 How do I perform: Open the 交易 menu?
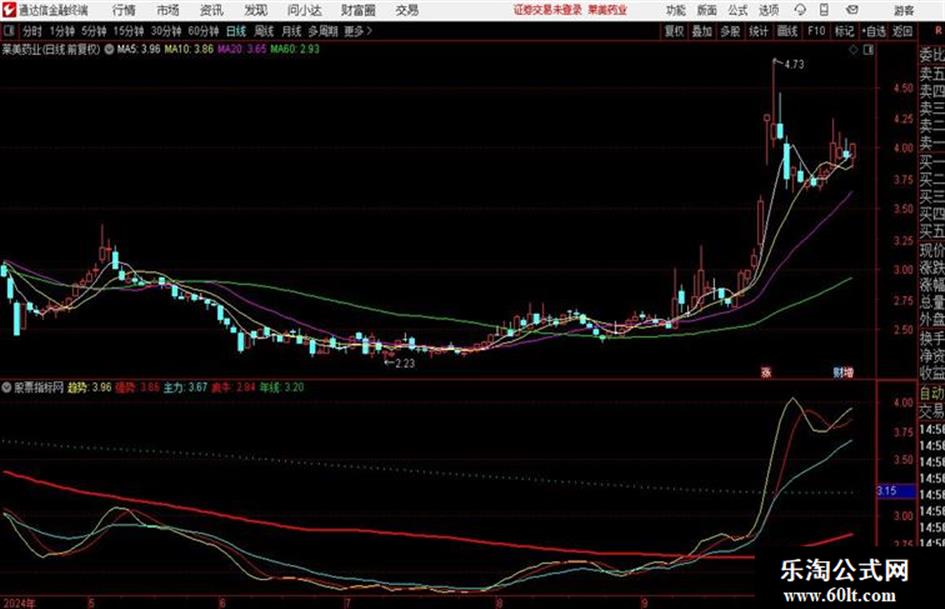tap(407, 10)
